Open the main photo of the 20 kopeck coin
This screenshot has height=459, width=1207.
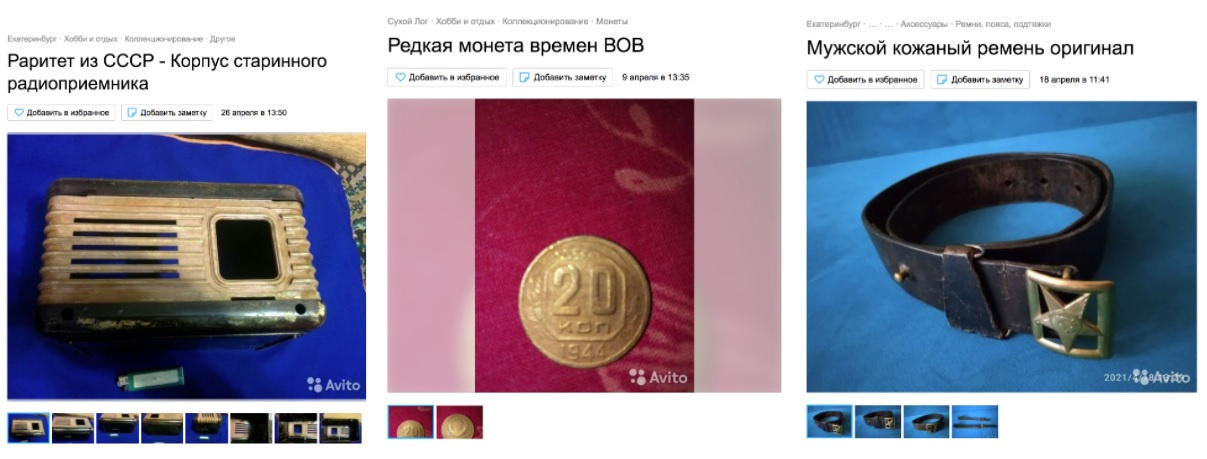pos(584,245)
